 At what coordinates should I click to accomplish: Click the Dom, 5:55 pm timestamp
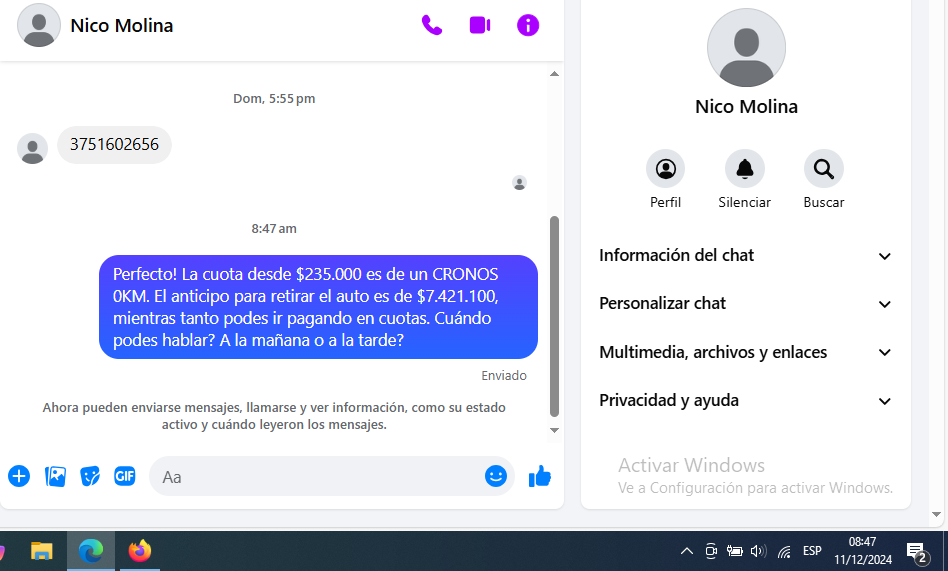274,99
